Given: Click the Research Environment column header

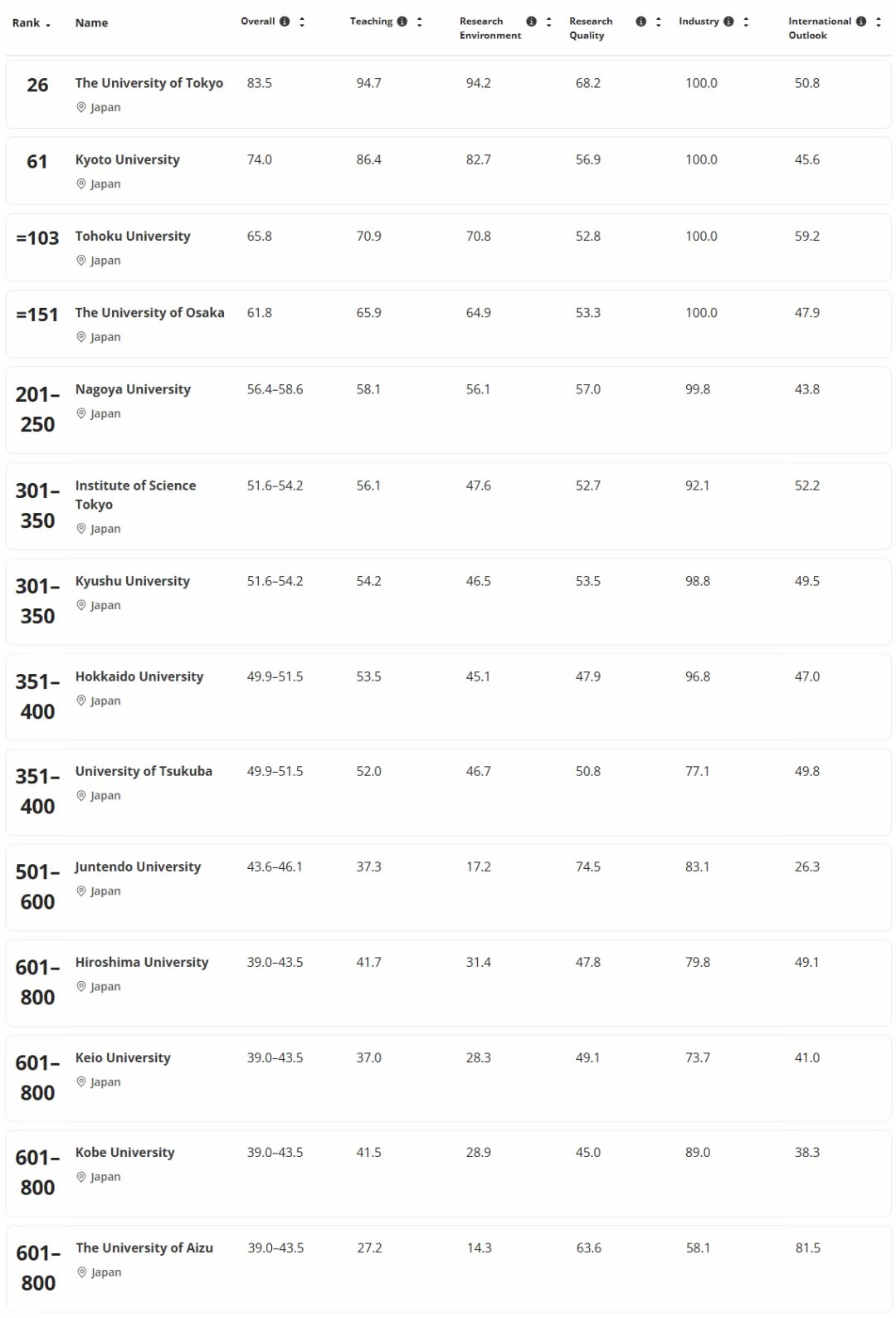Looking at the screenshot, I should pos(490,28).
